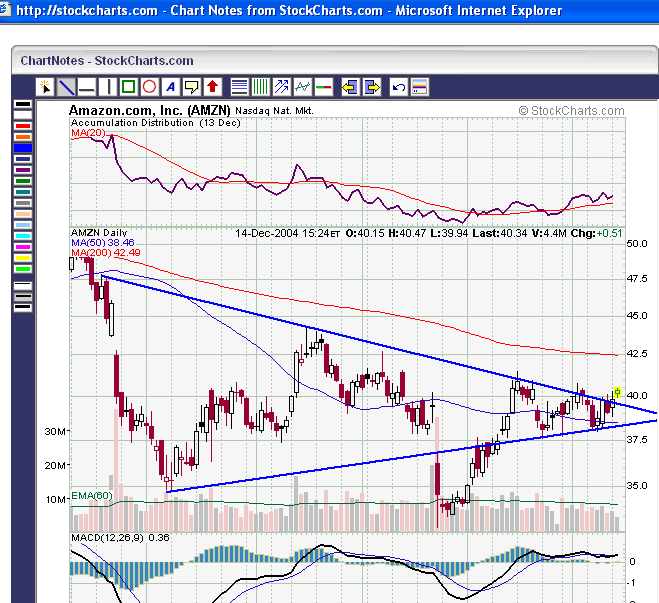Pick the black color swatch
The width and height of the screenshot is (659, 603).
pyautogui.click(x=23, y=104)
